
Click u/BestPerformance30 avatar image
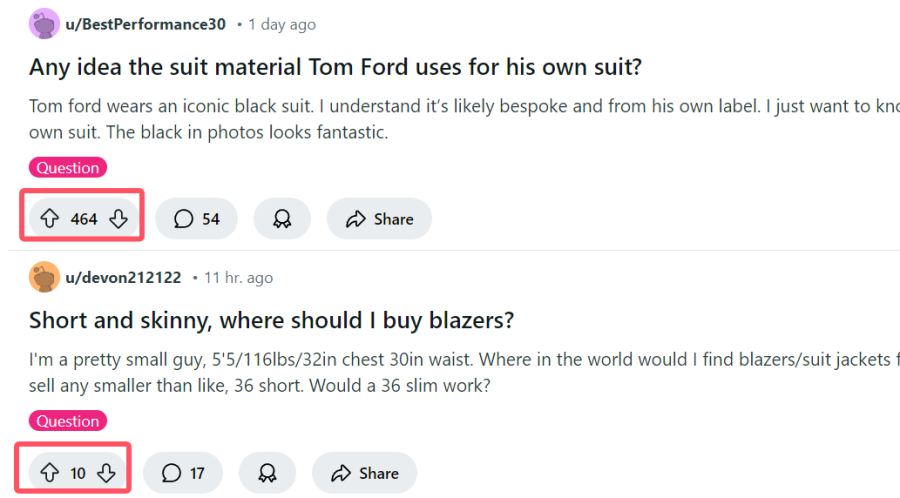click(x=44, y=23)
